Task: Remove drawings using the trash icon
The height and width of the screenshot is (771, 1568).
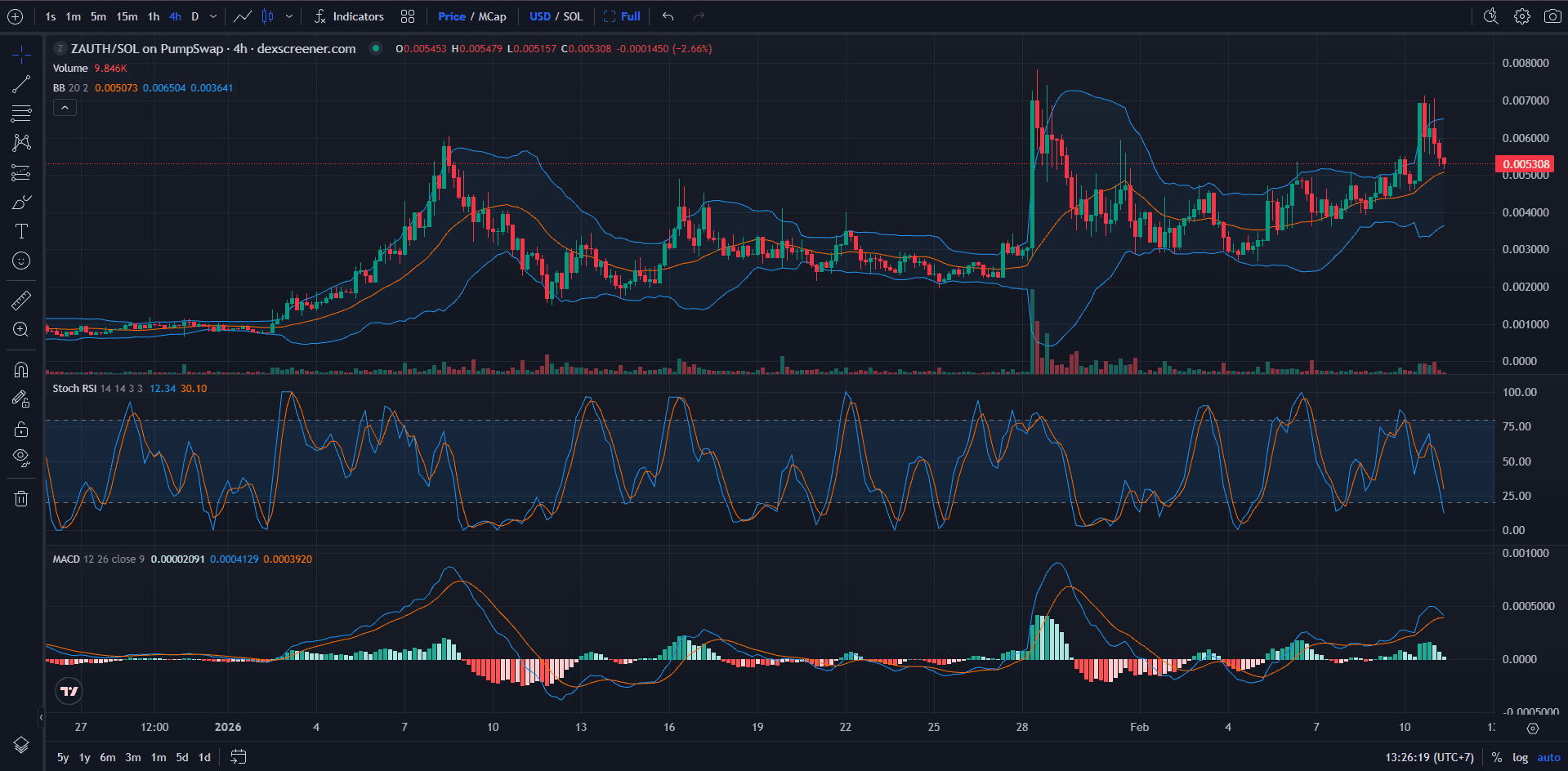Action: point(20,498)
